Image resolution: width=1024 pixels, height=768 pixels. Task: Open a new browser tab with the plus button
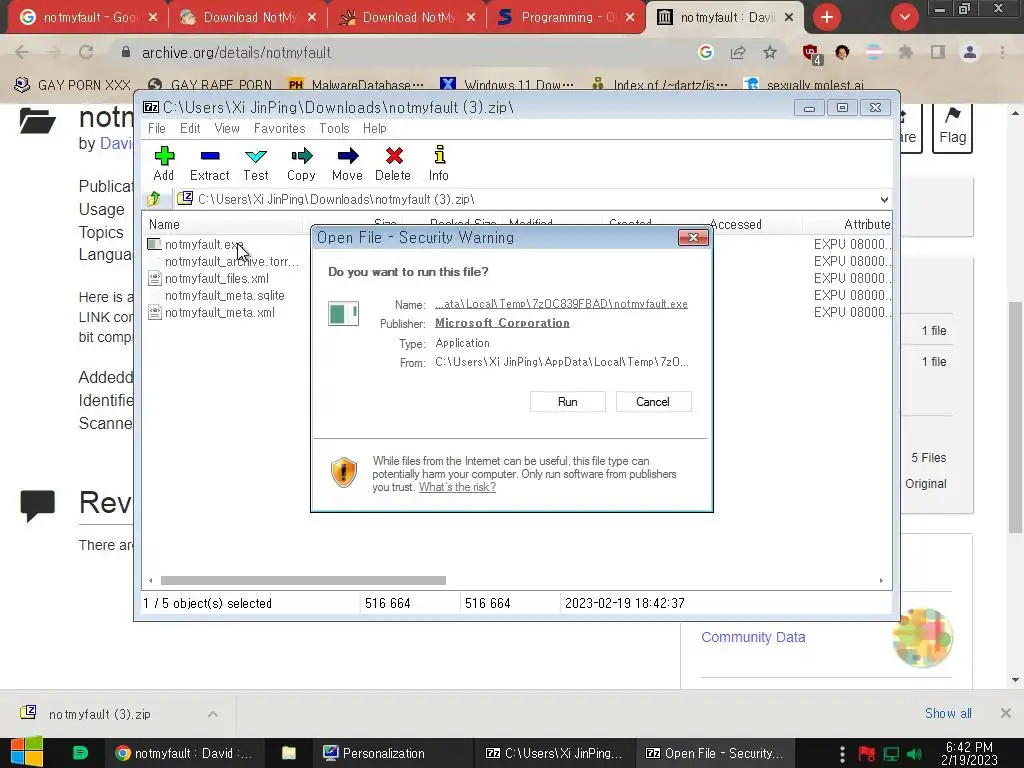tap(827, 17)
